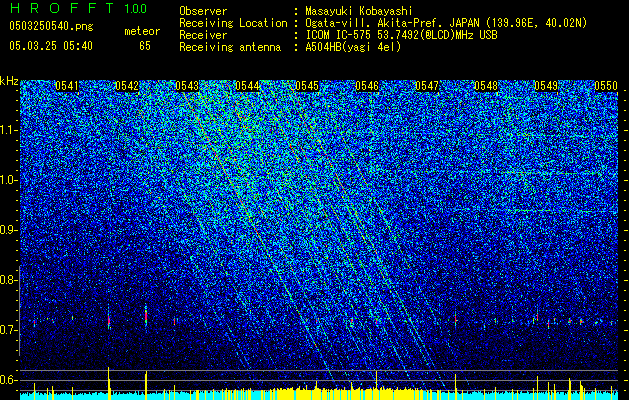Viewport: 629px width, 400px height.
Task: Click the Receiving Location label
Action: [x=233, y=23]
